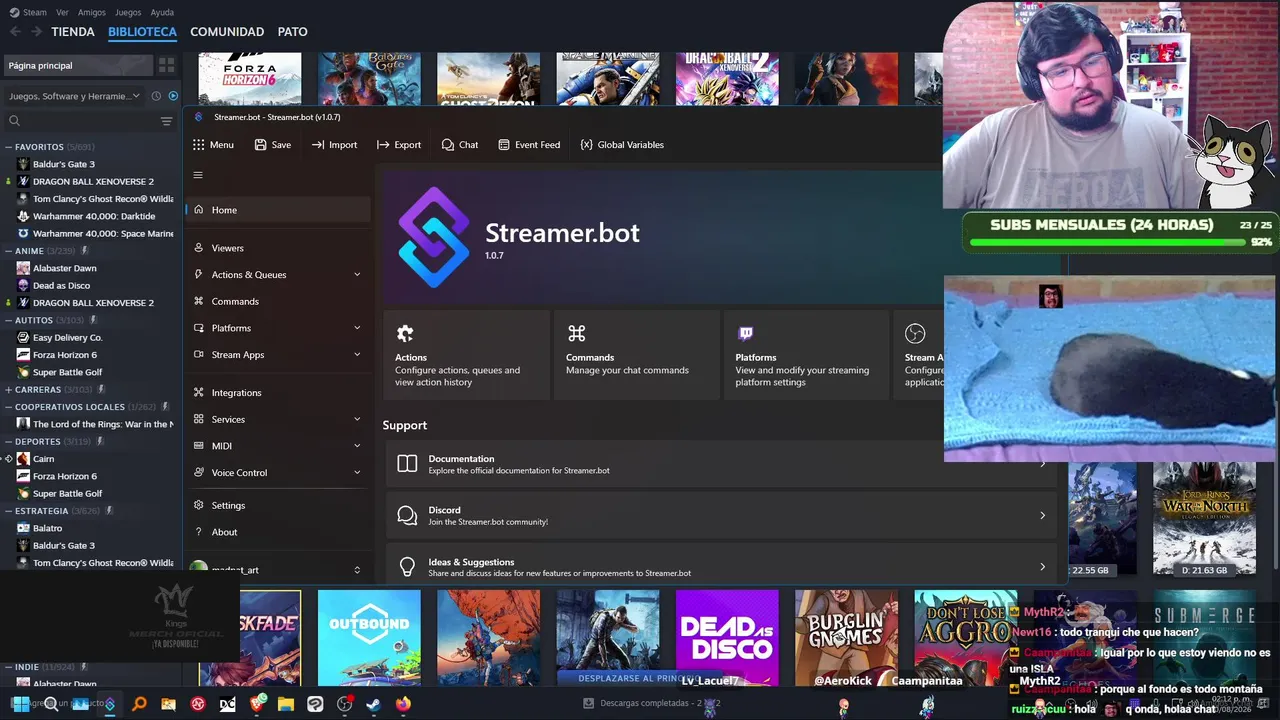The height and width of the screenshot is (720, 1280).
Task: Open the Steam PATO profile tab
Action: click(x=292, y=32)
